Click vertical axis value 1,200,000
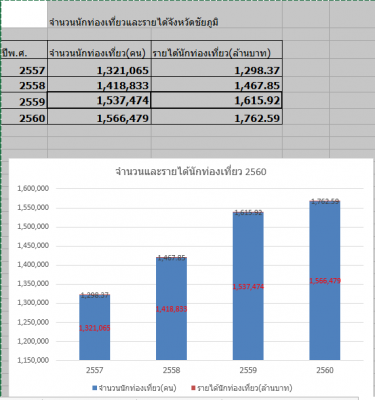Screen dimensions: 375x400 (33, 341)
